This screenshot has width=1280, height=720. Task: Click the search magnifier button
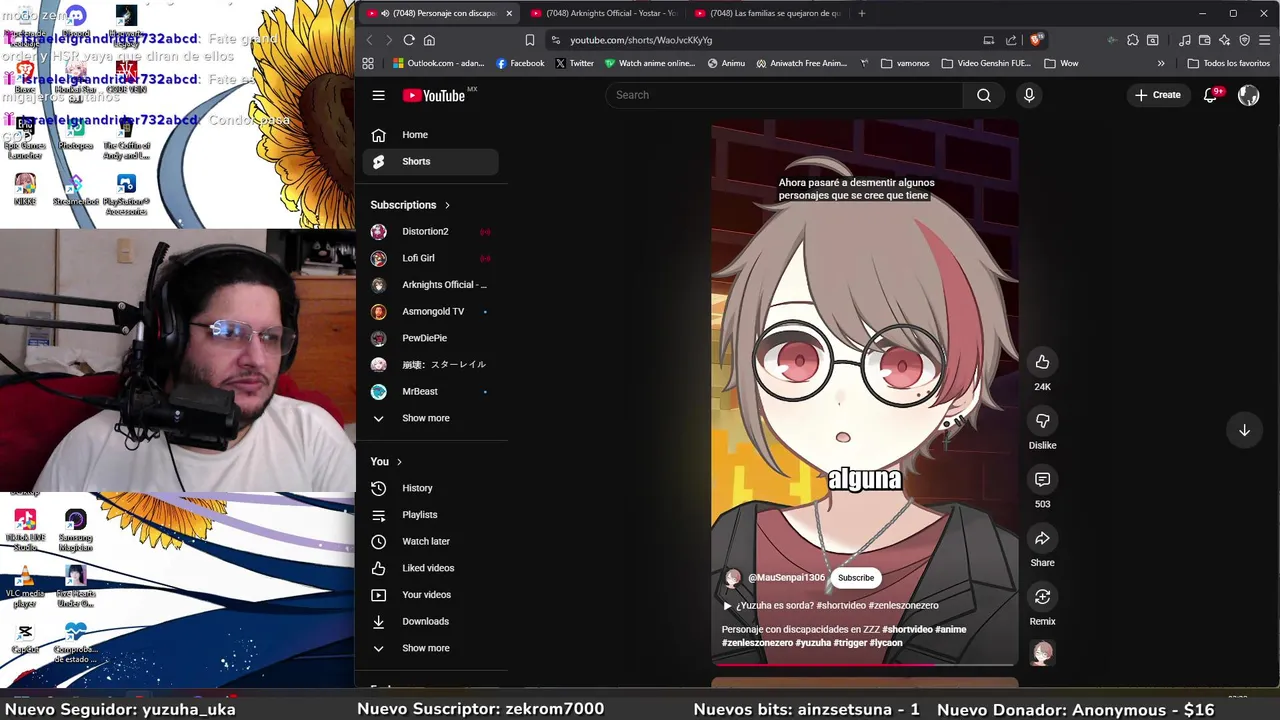click(x=984, y=95)
